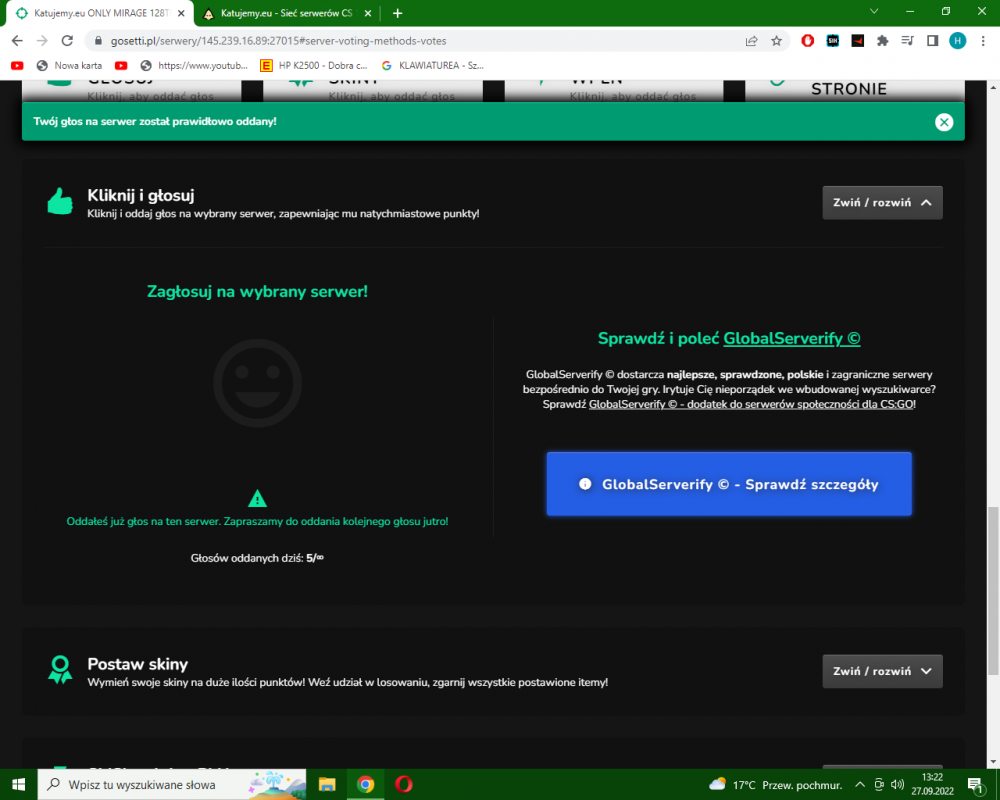Open File Explorer from taskbar
The width and height of the screenshot is (1000, 800).
(327, 784)
